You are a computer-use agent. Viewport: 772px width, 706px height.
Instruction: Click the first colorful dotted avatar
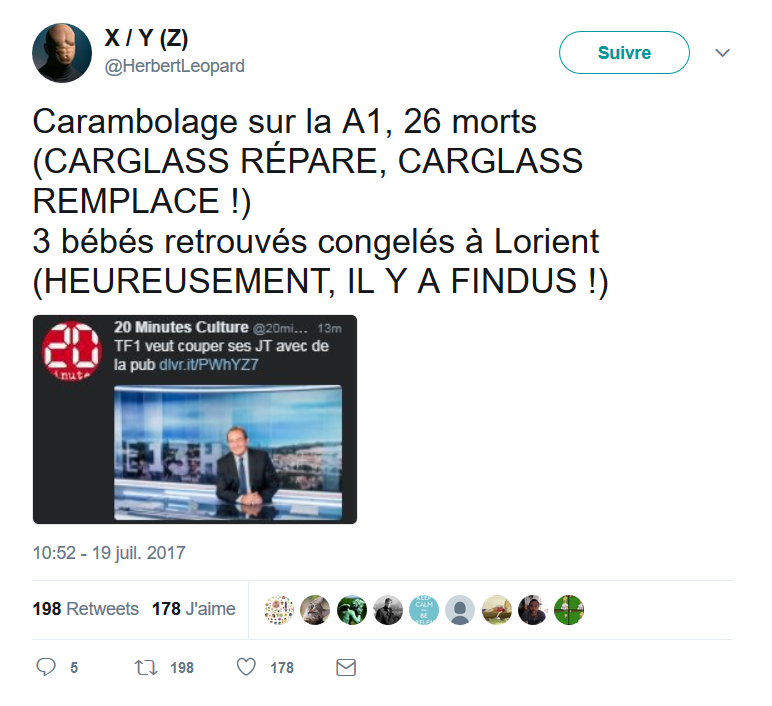click(x=279, y=610)
